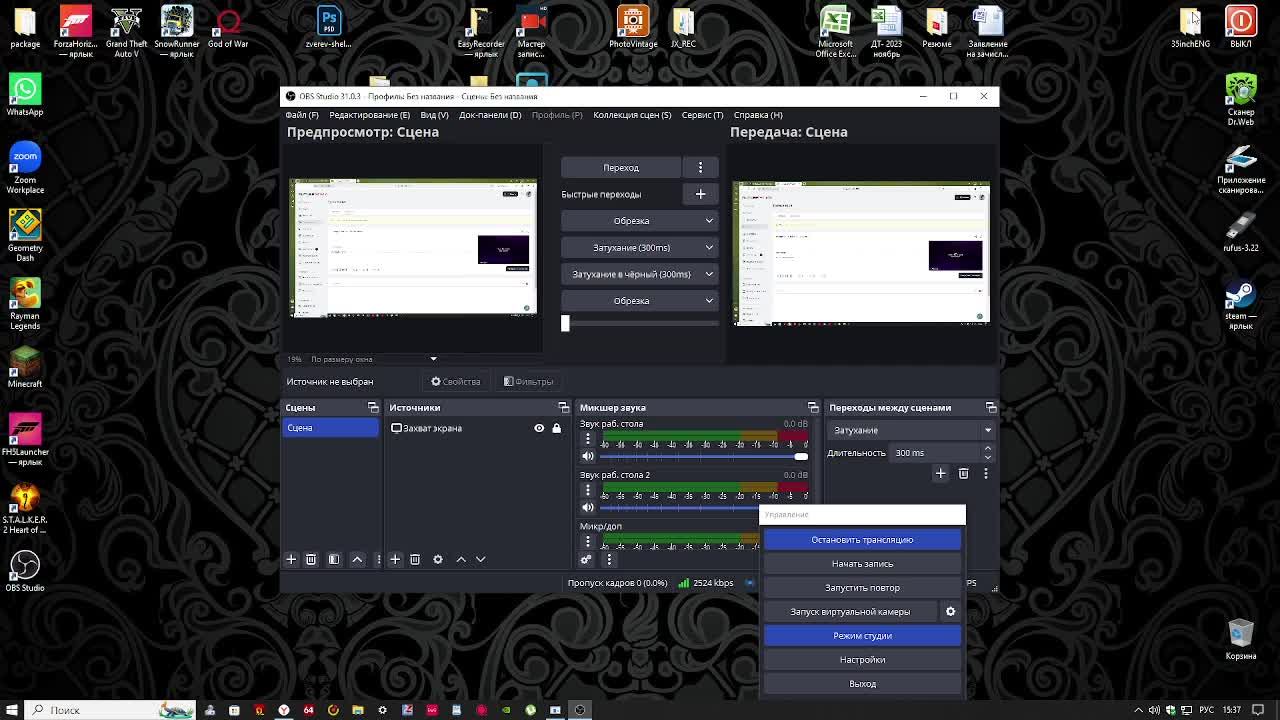Toggle Запуск виртуальной камеры
The image size is (1280, 720).
point(850,611)
